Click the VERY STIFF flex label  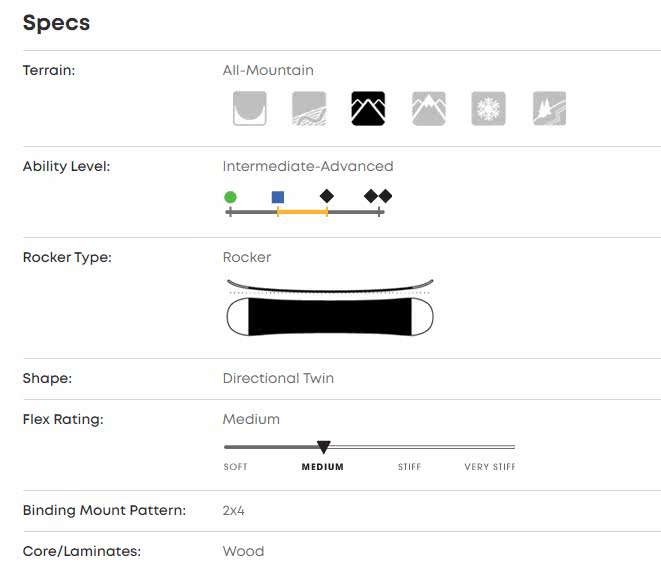pos(490,467)
